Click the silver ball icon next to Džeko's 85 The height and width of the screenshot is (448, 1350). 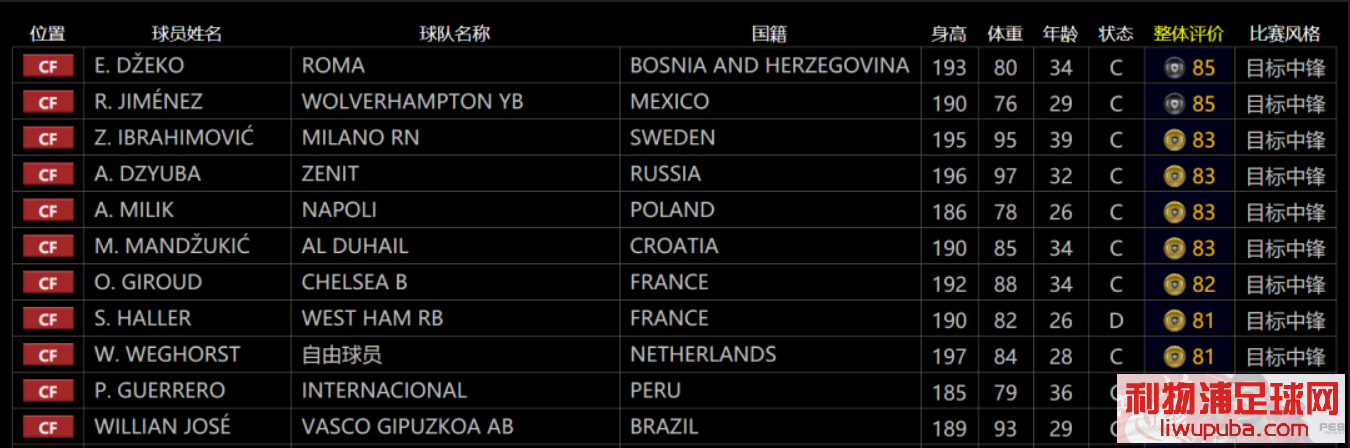click(1175, 68)
